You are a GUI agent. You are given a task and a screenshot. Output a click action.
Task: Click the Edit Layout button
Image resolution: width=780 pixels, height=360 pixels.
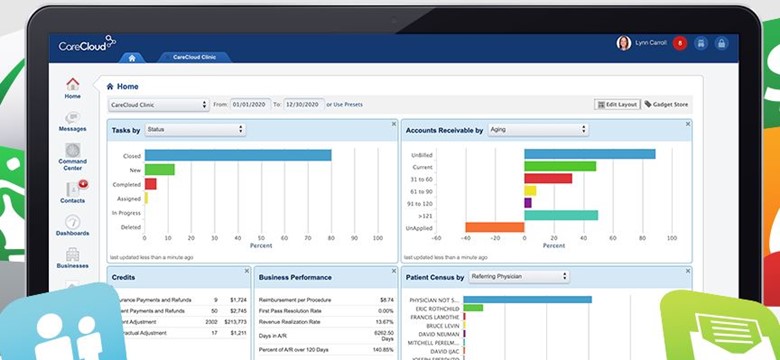click(617, 104)
